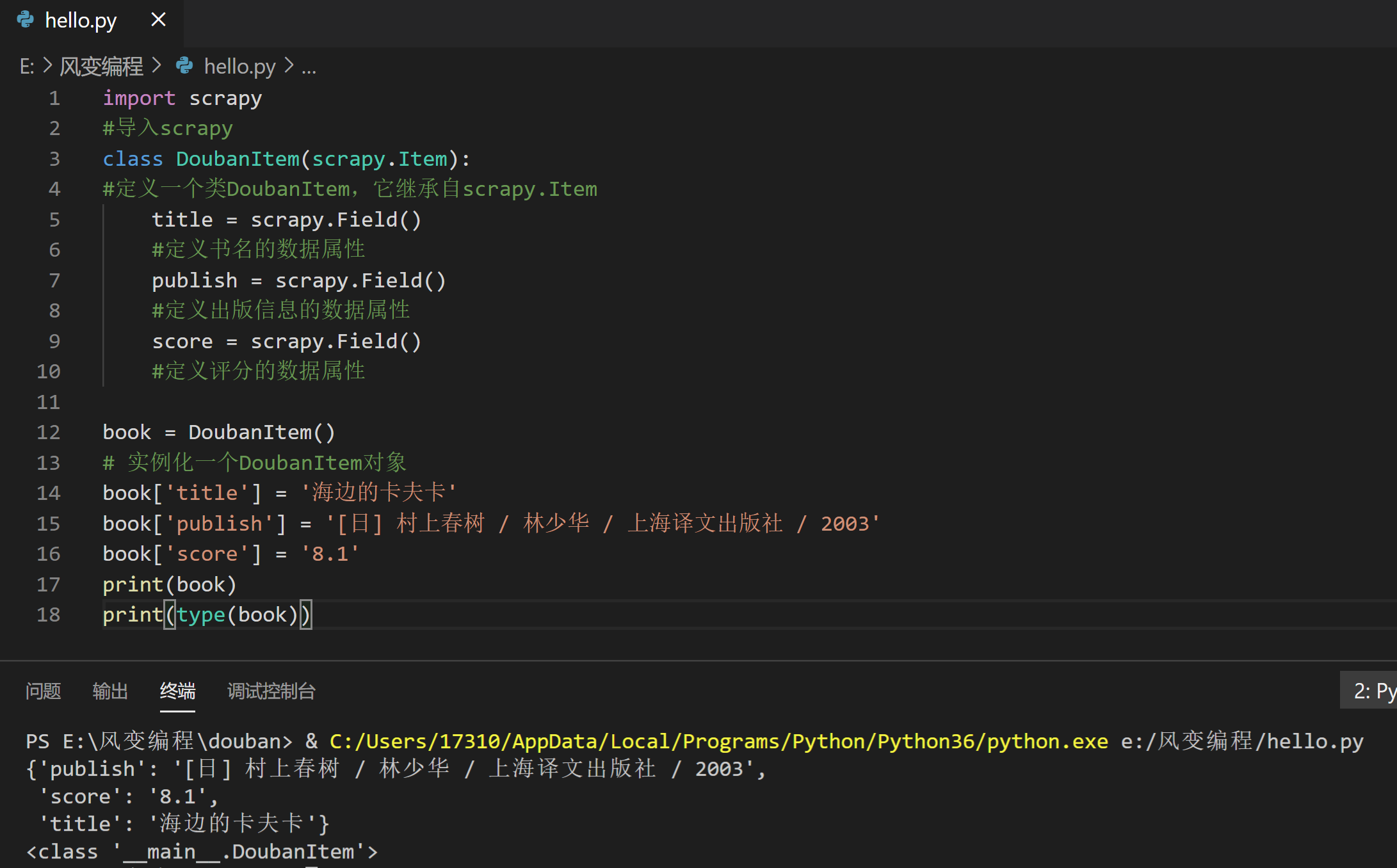Switch to the 问题 panel tab

(43, 691)
